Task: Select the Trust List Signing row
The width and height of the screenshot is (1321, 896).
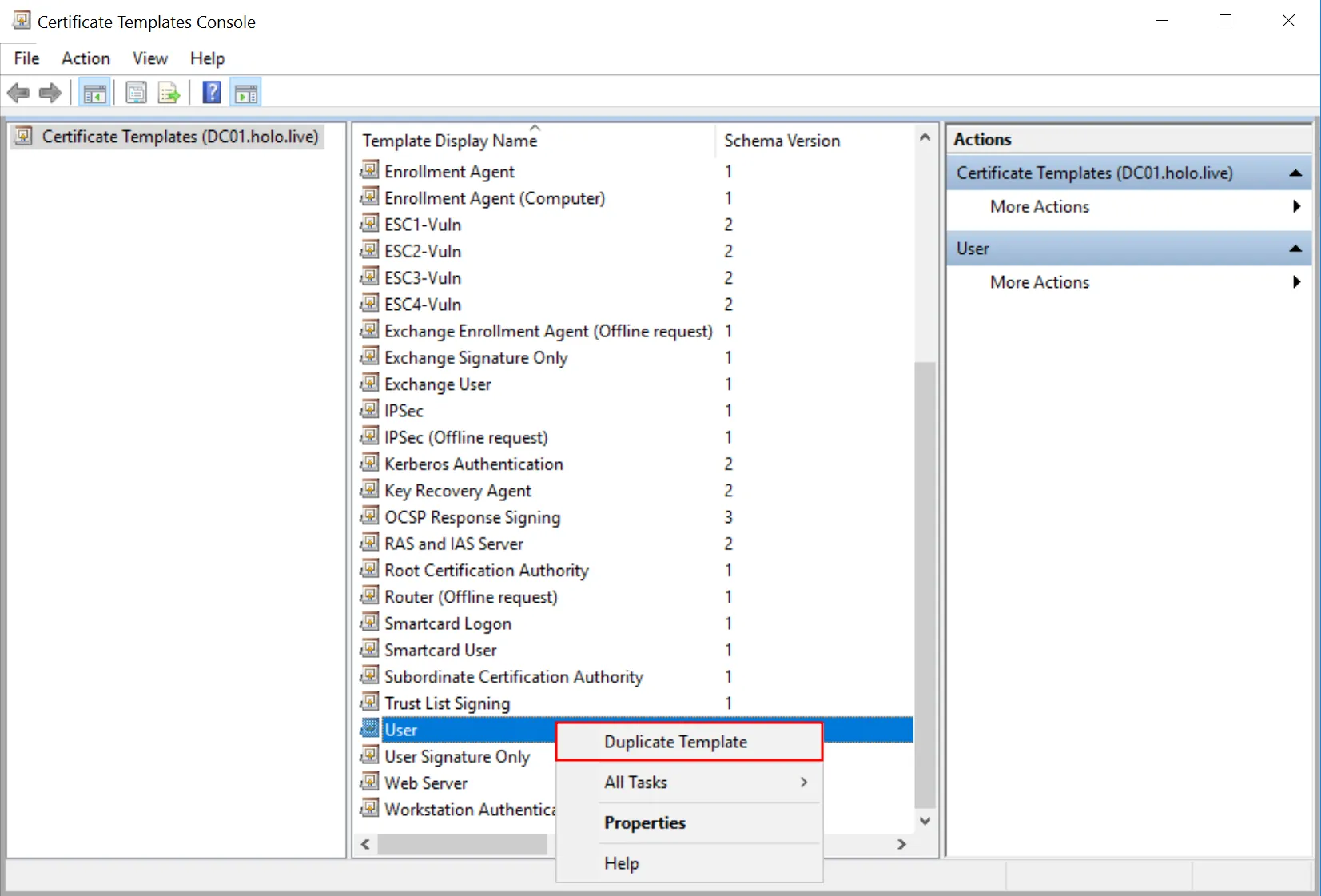Action: [635, 703]
